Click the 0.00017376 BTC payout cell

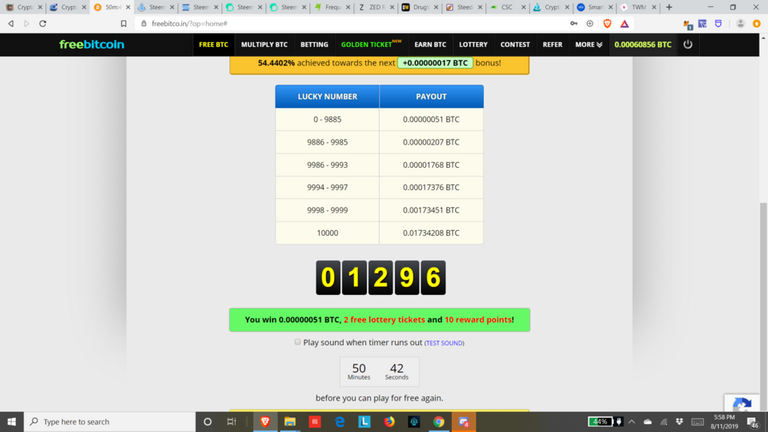coord(431,187)
